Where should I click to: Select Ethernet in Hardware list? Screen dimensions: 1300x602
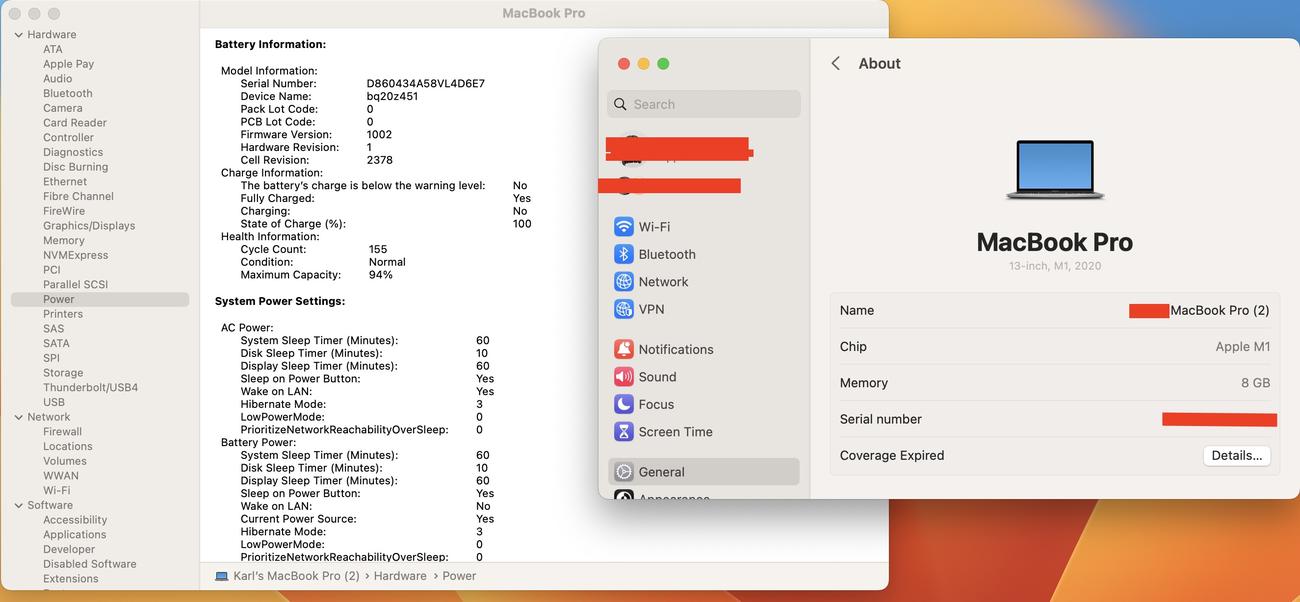point(65,182)
